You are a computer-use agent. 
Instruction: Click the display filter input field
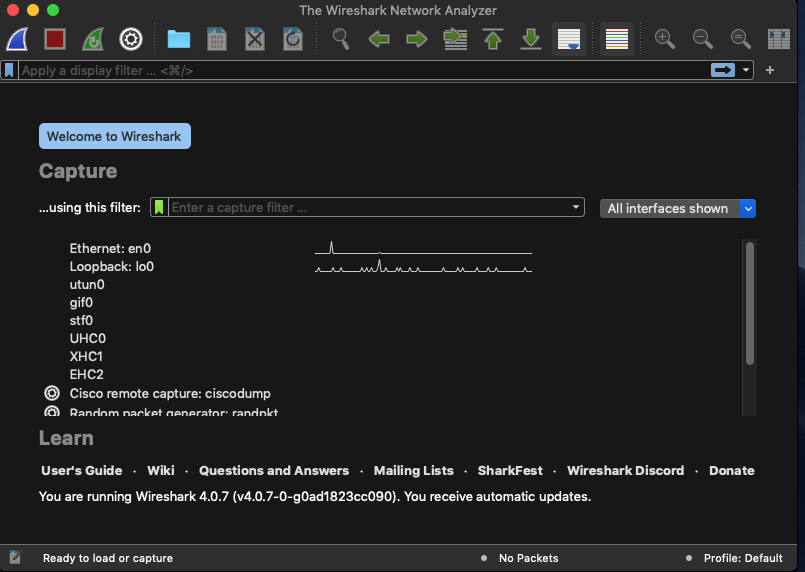[x=363, y=70]
